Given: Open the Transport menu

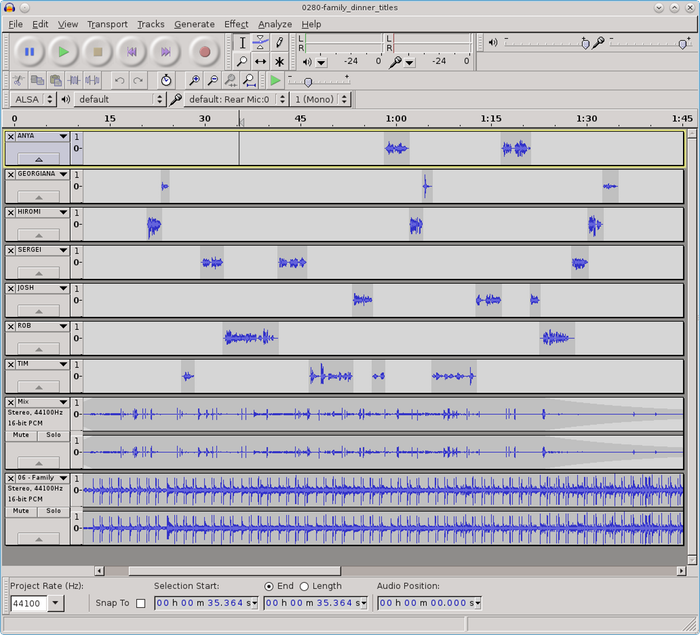Looking at the screenshot, I should click(x=107, y=24).
